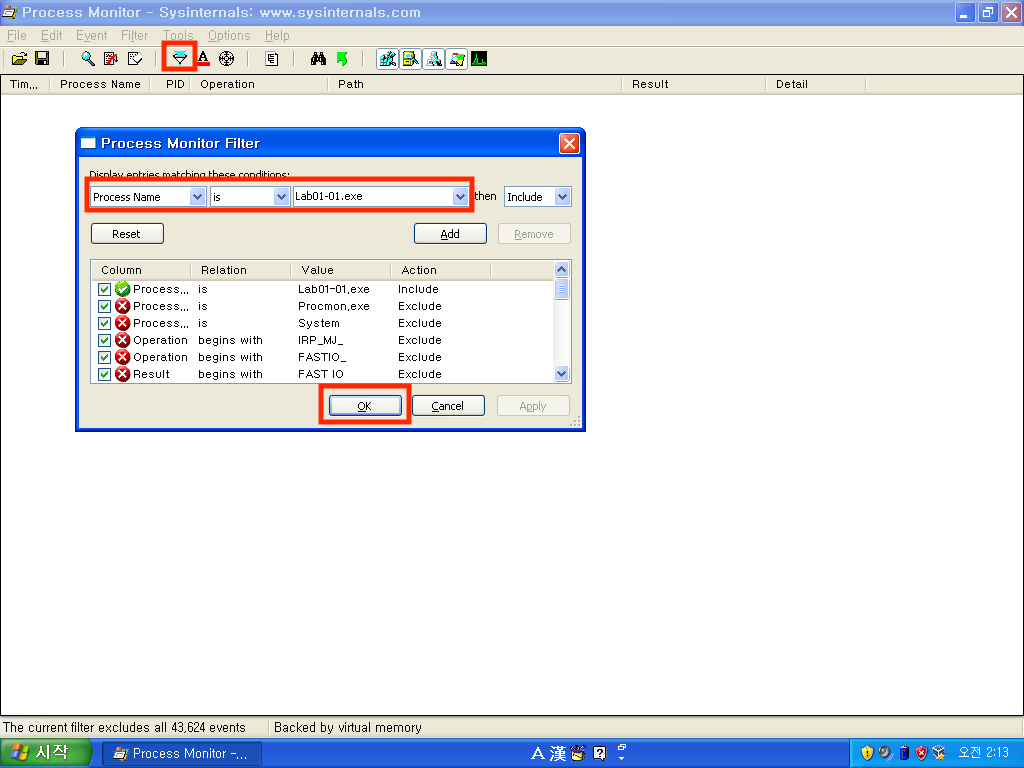Click scroll down arrow in filter list

point(562,374)
